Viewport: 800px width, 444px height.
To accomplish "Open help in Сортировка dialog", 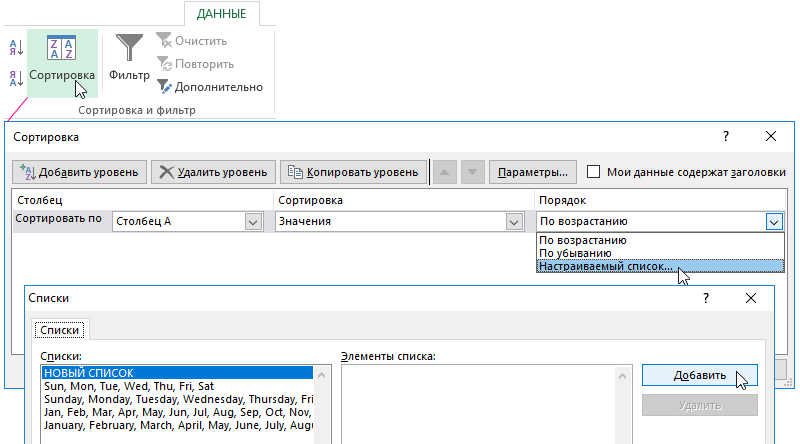I will coord(726,136).
